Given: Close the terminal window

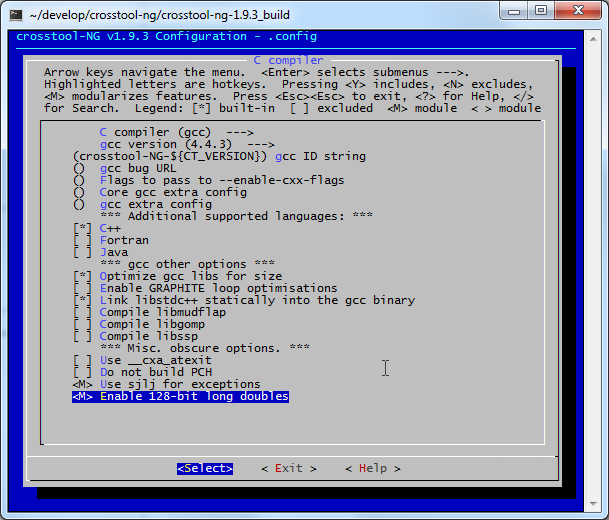Looking at the screenshot, I should tap(579, 11).
